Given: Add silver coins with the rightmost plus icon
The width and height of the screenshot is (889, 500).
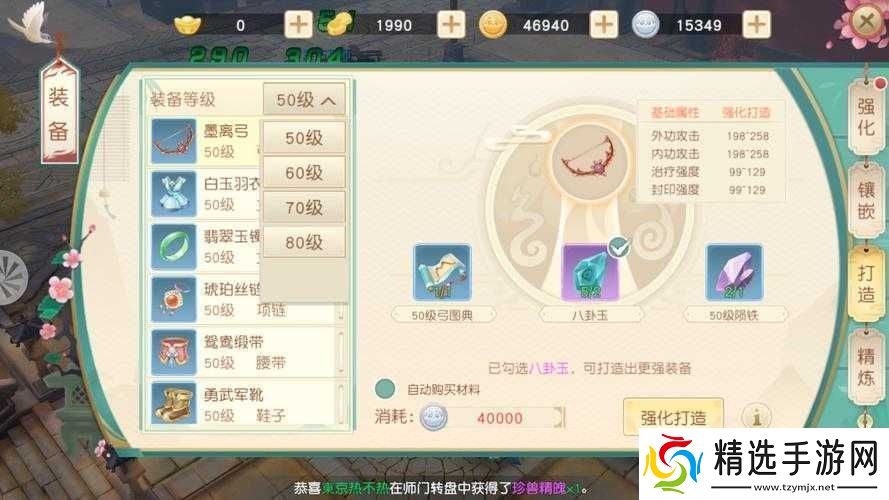Looking at the screenshot, I should coord(757,25).
